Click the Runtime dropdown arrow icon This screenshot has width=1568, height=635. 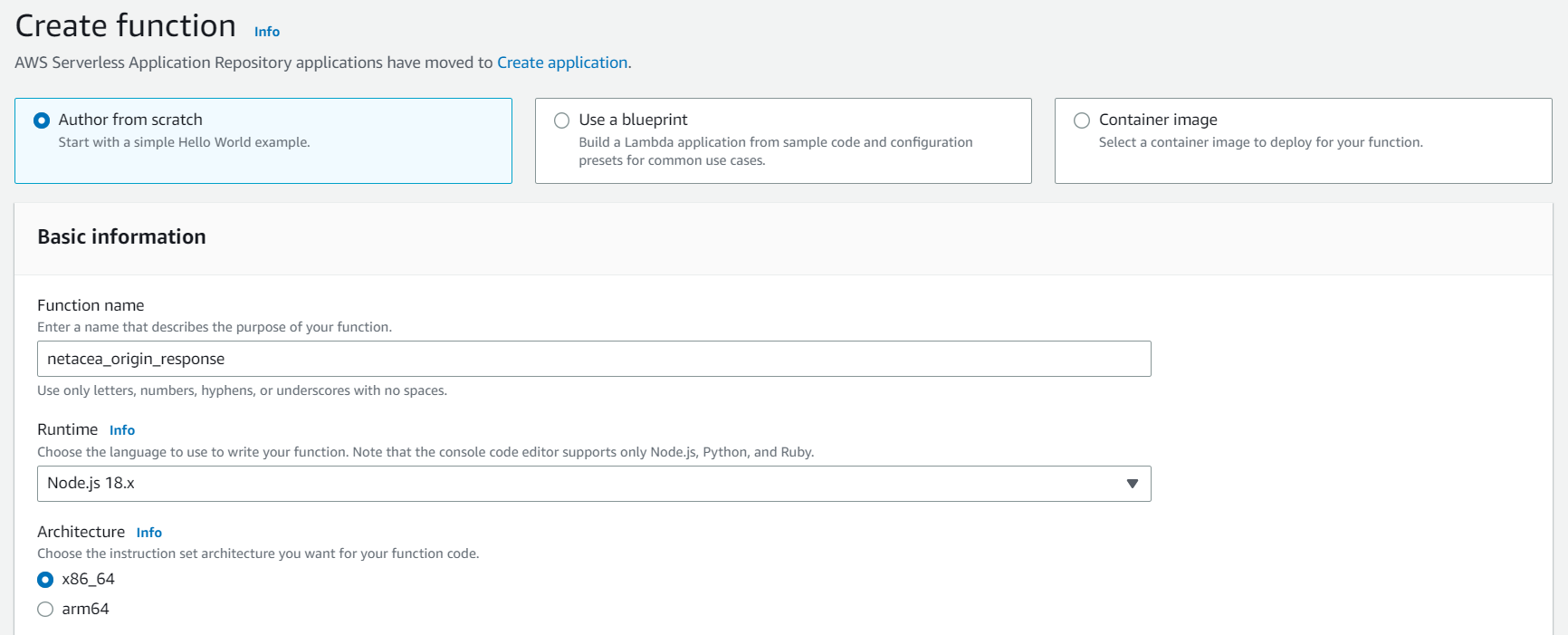[1132, 484]
